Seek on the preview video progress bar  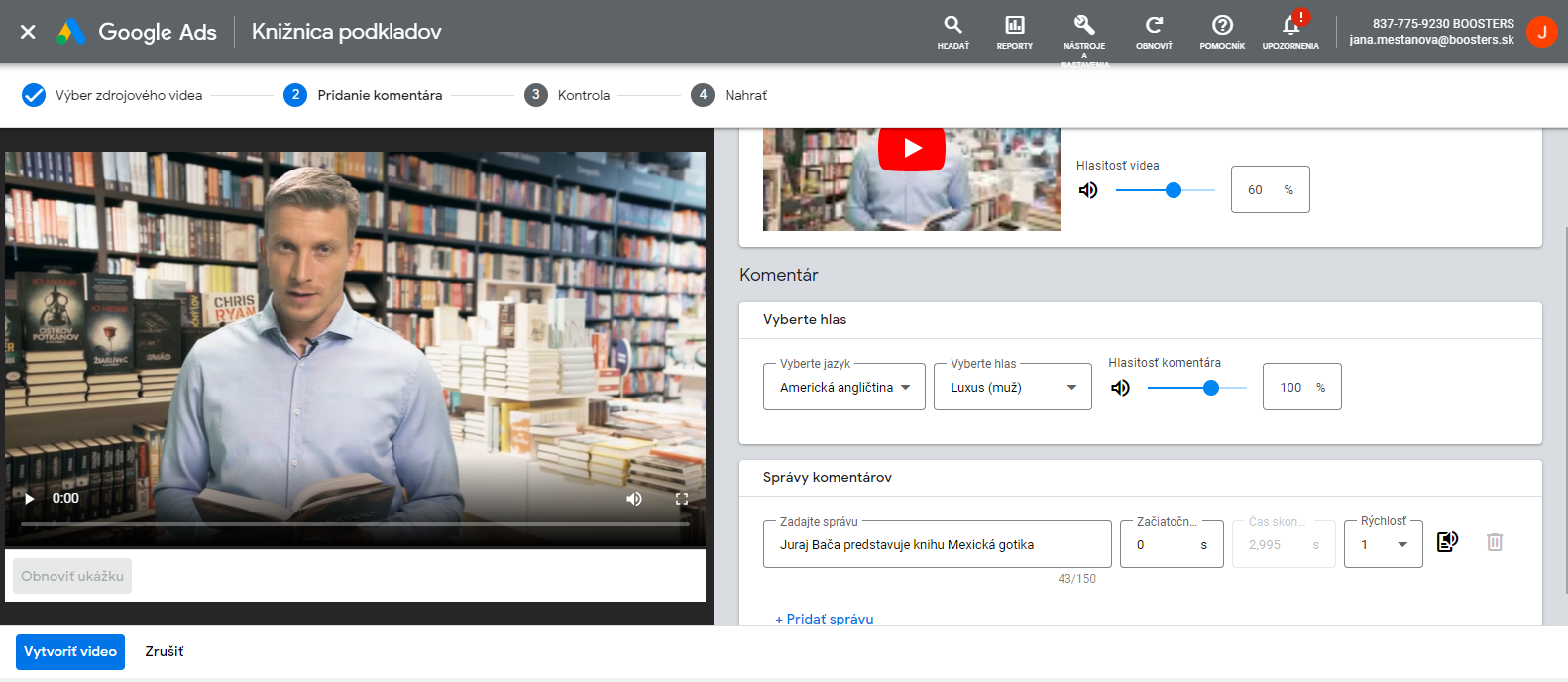355,523
